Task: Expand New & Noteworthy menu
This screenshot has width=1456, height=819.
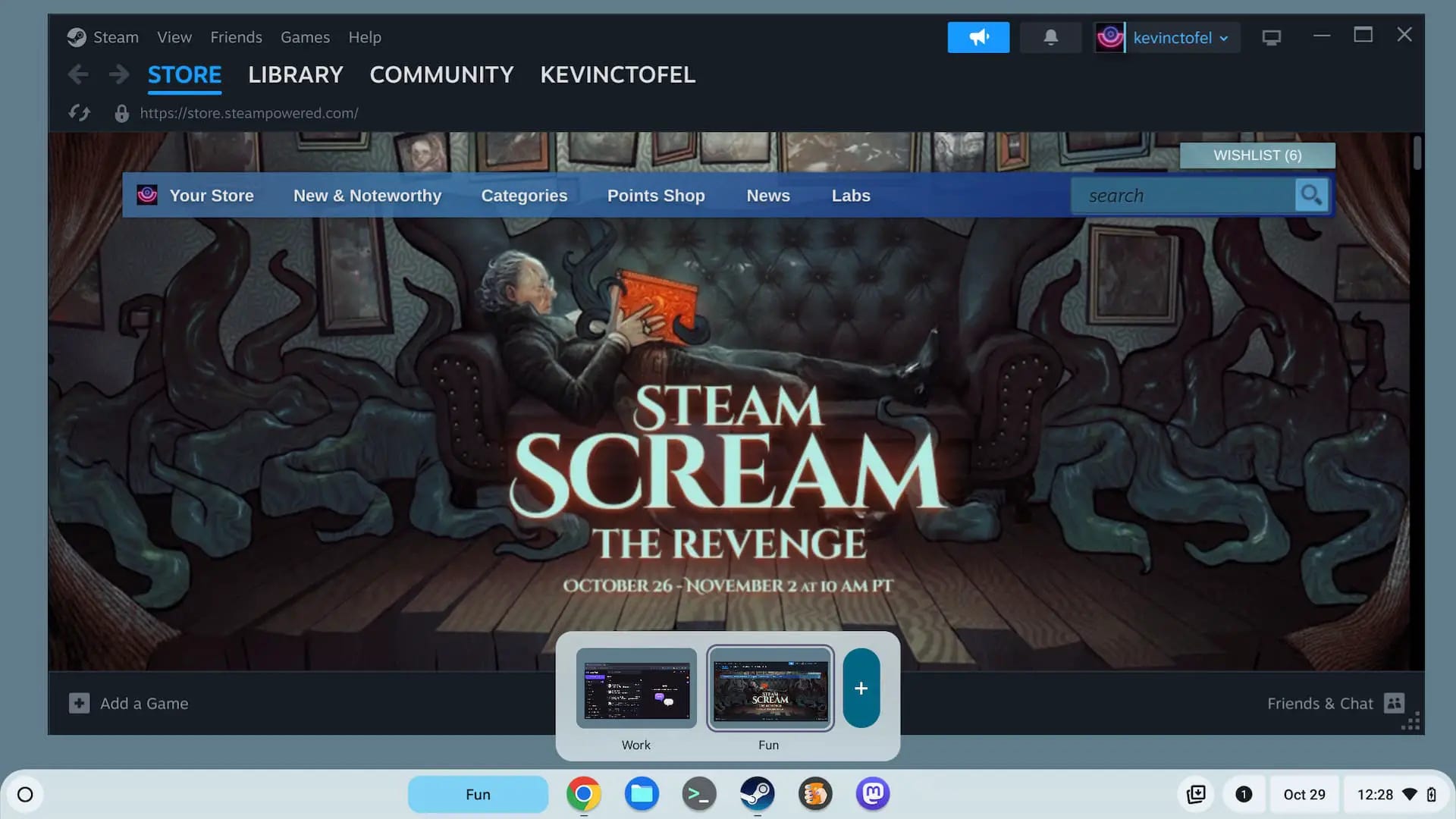Action: tap(367, 196)
